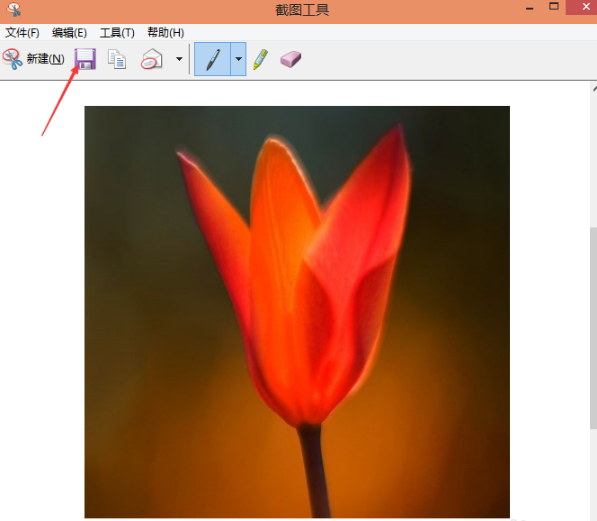
Task: Click the 新建(N) button label
Action: point(45,59)
